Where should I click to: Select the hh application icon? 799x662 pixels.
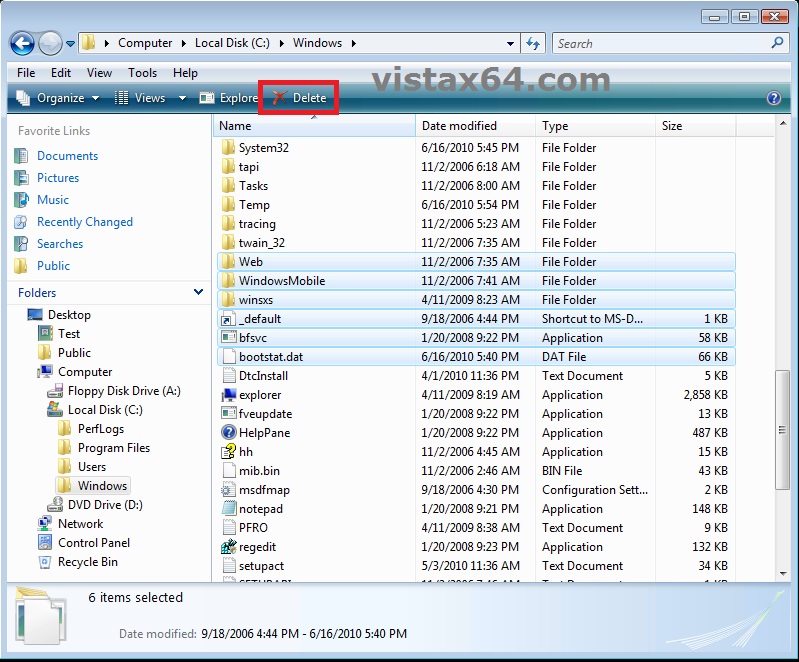point(228,452)
